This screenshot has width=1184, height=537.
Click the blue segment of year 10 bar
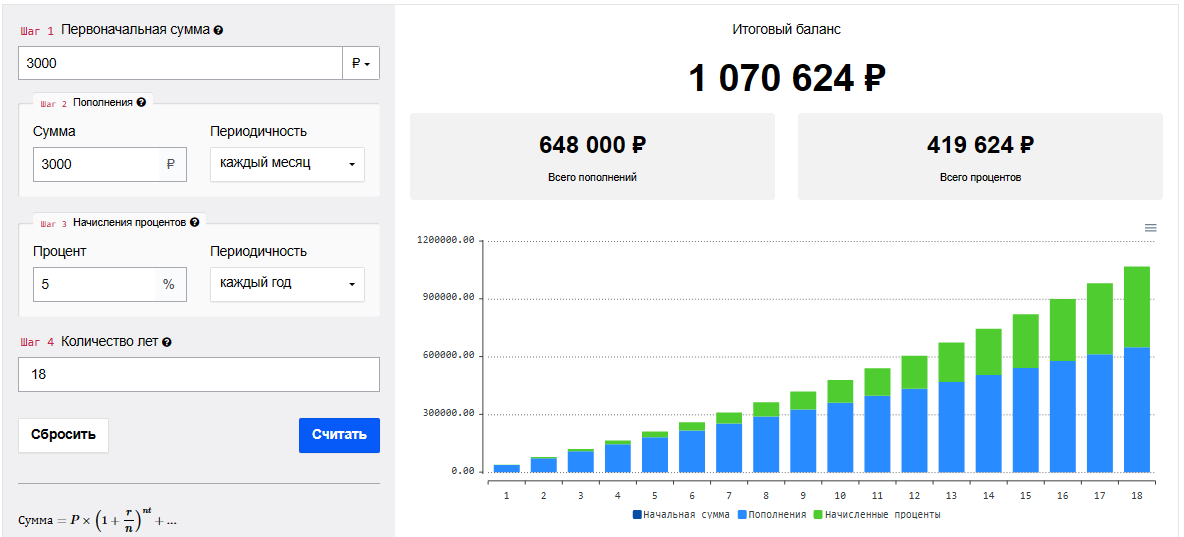pyautogui.click(x=840, y=437)
